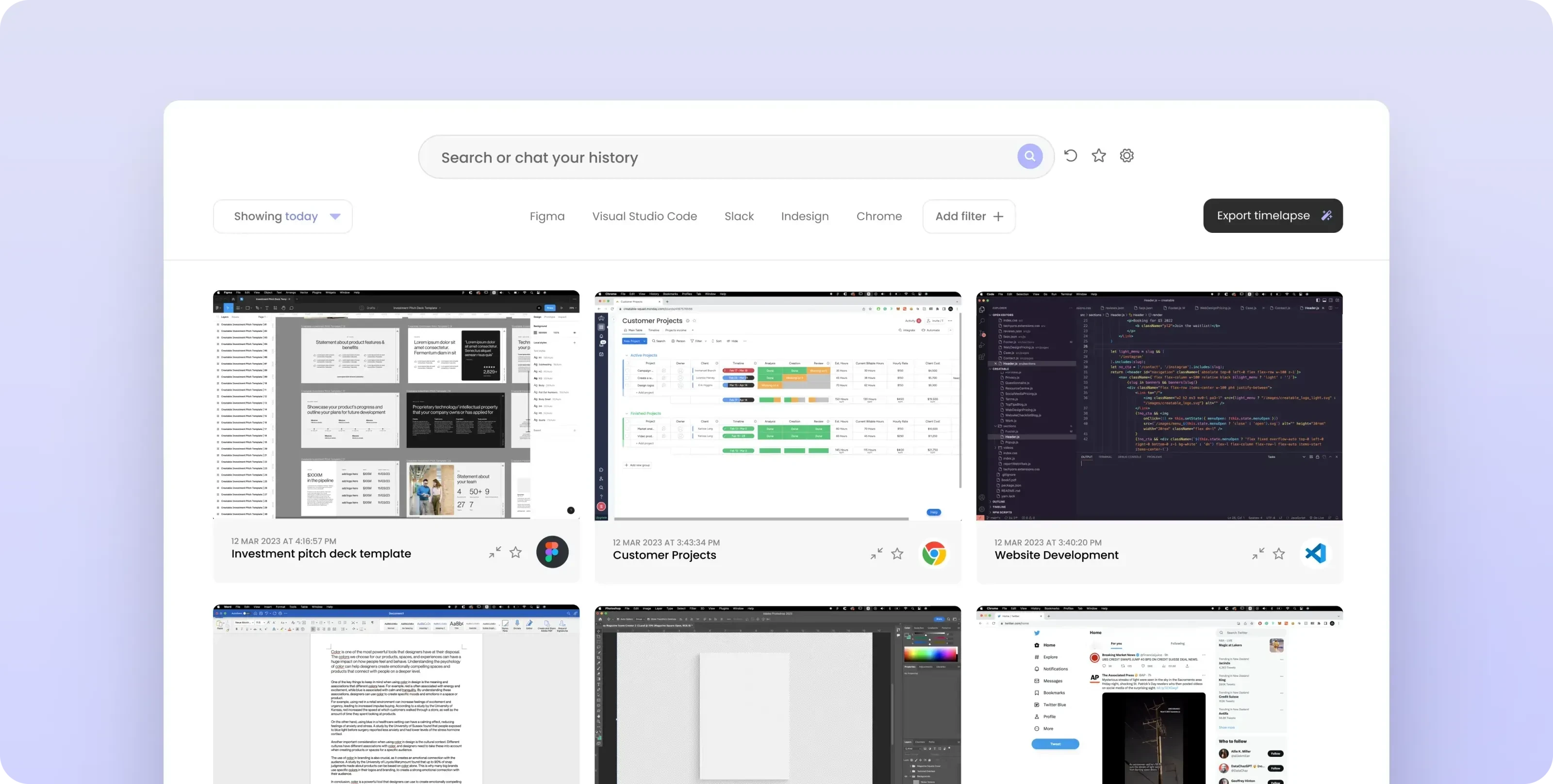Collapse the Investment pitch deck template card
Viewport: 1553px width, 784px height.
tap(495, 552)
